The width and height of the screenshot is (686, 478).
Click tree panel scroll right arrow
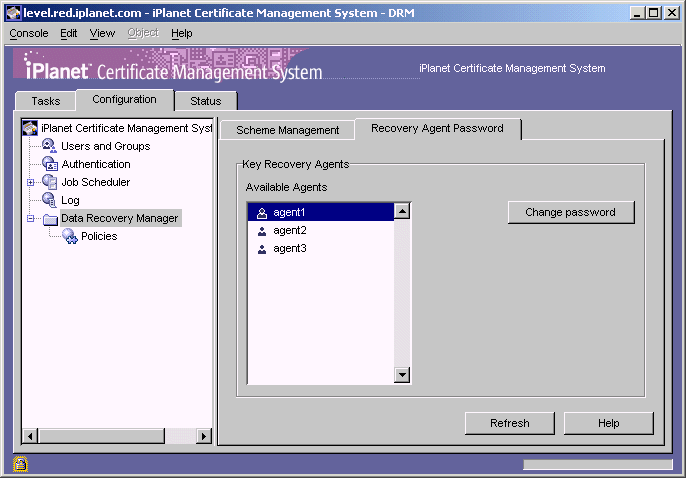coord(203,436)
